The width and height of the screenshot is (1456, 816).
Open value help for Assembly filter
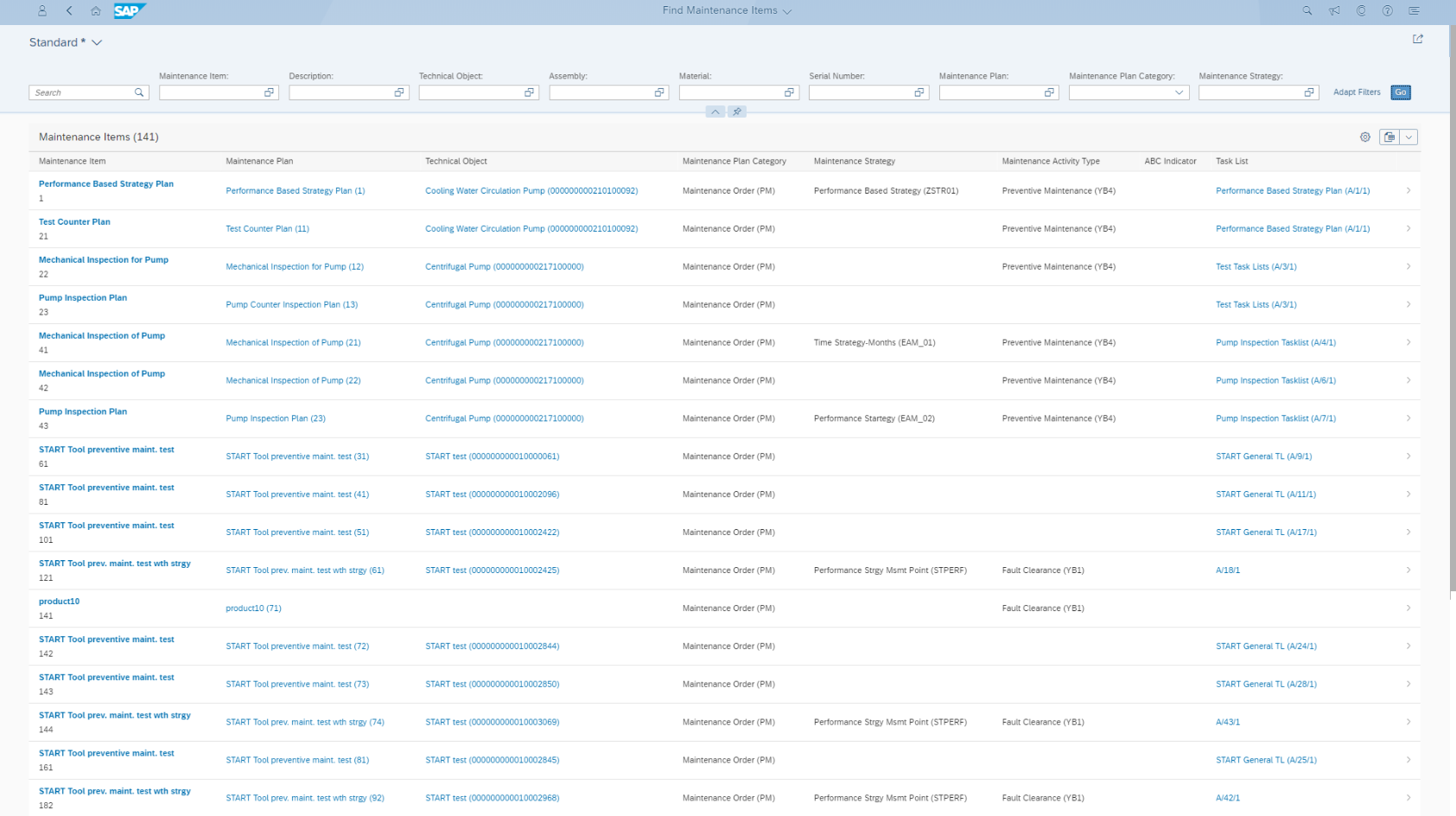click(659, 92)
